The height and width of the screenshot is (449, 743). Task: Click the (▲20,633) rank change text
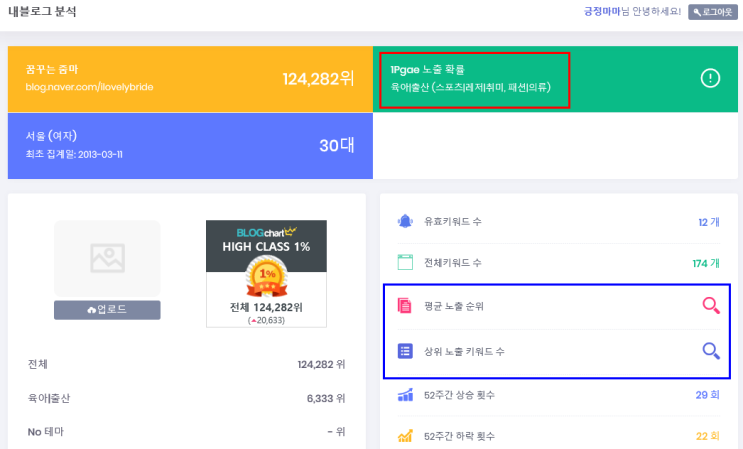coord(266,321)
